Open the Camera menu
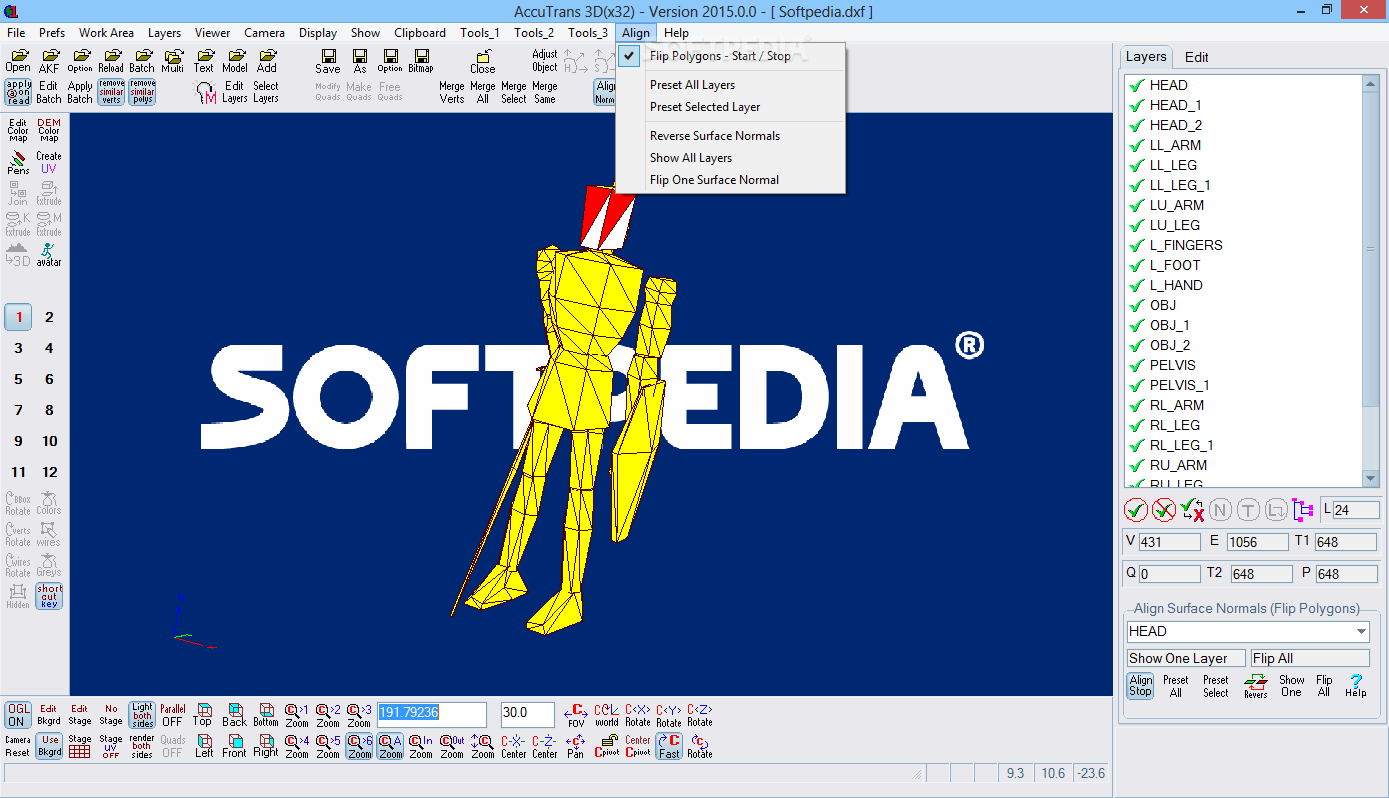This screenshot has height=798, width=1389. pos(264,33)
